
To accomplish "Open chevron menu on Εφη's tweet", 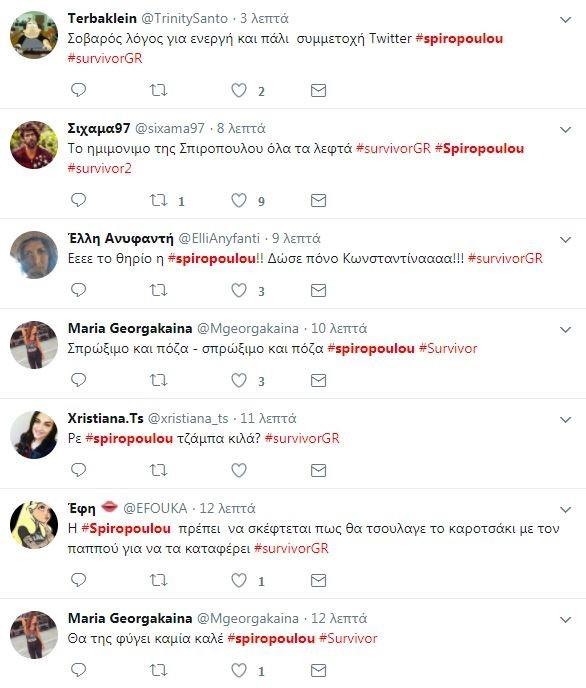I will (565, 509).
